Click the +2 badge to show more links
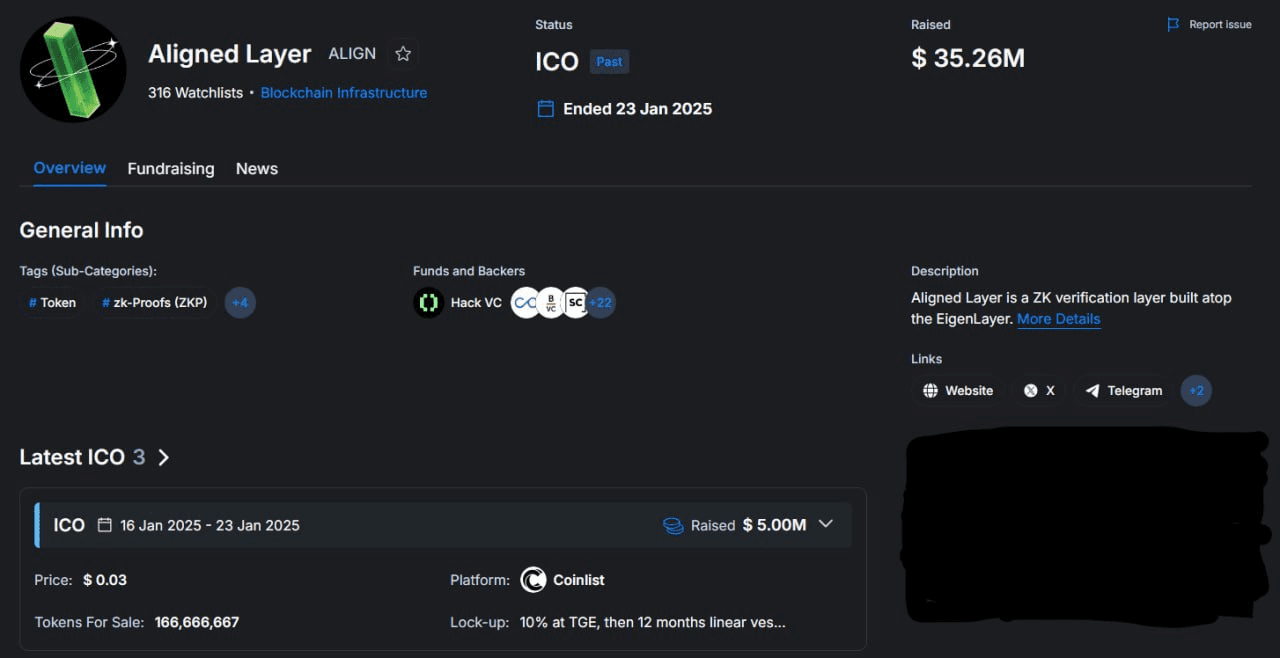The image size is (1280, 658). 1196,390
